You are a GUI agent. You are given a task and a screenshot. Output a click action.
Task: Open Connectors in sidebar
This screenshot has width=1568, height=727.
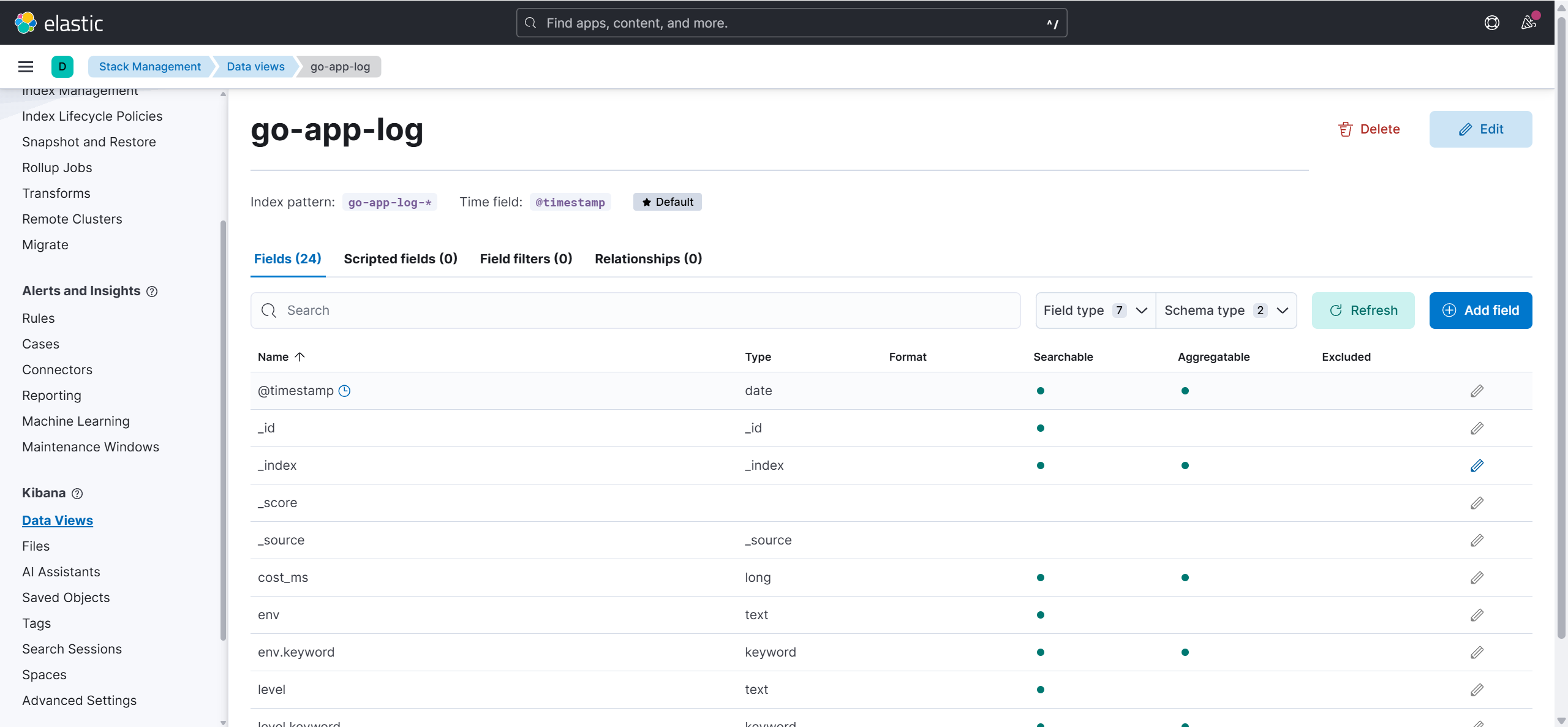click(x=58, y=370)
